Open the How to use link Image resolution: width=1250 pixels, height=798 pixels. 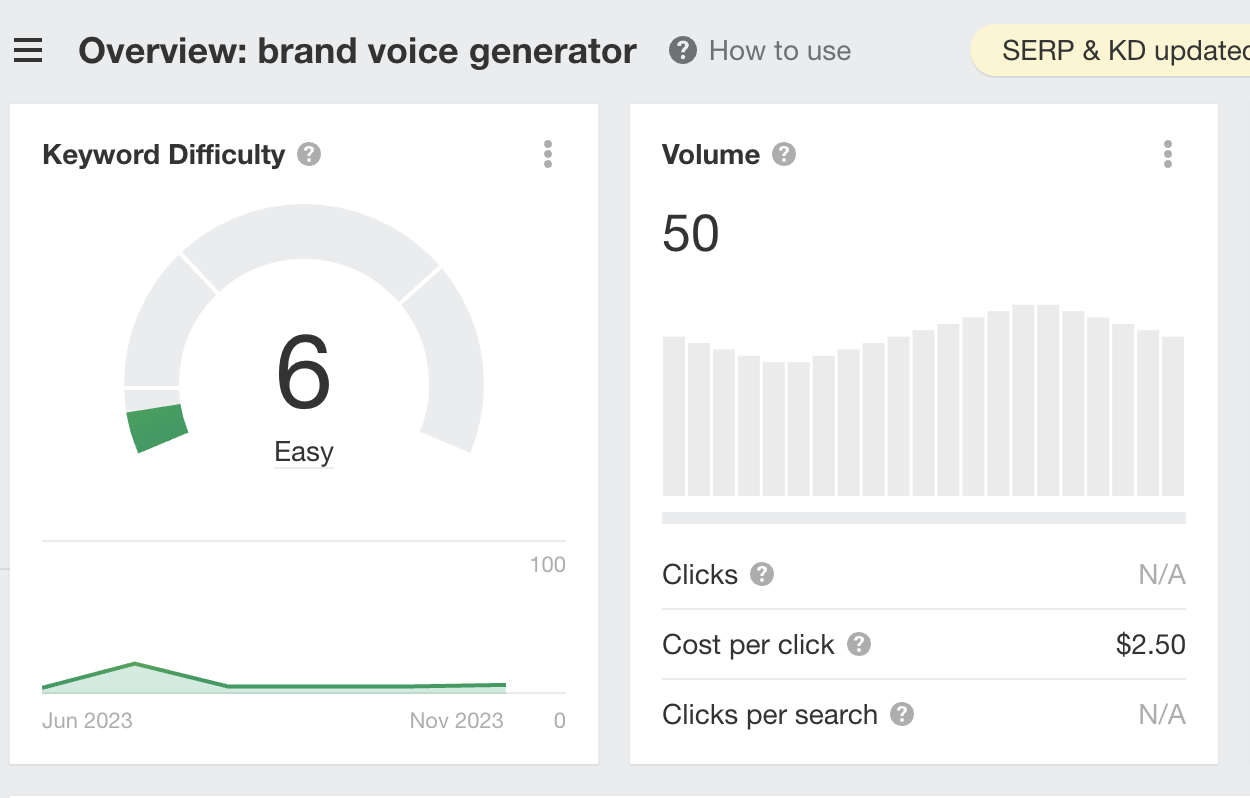pos(780,51)
